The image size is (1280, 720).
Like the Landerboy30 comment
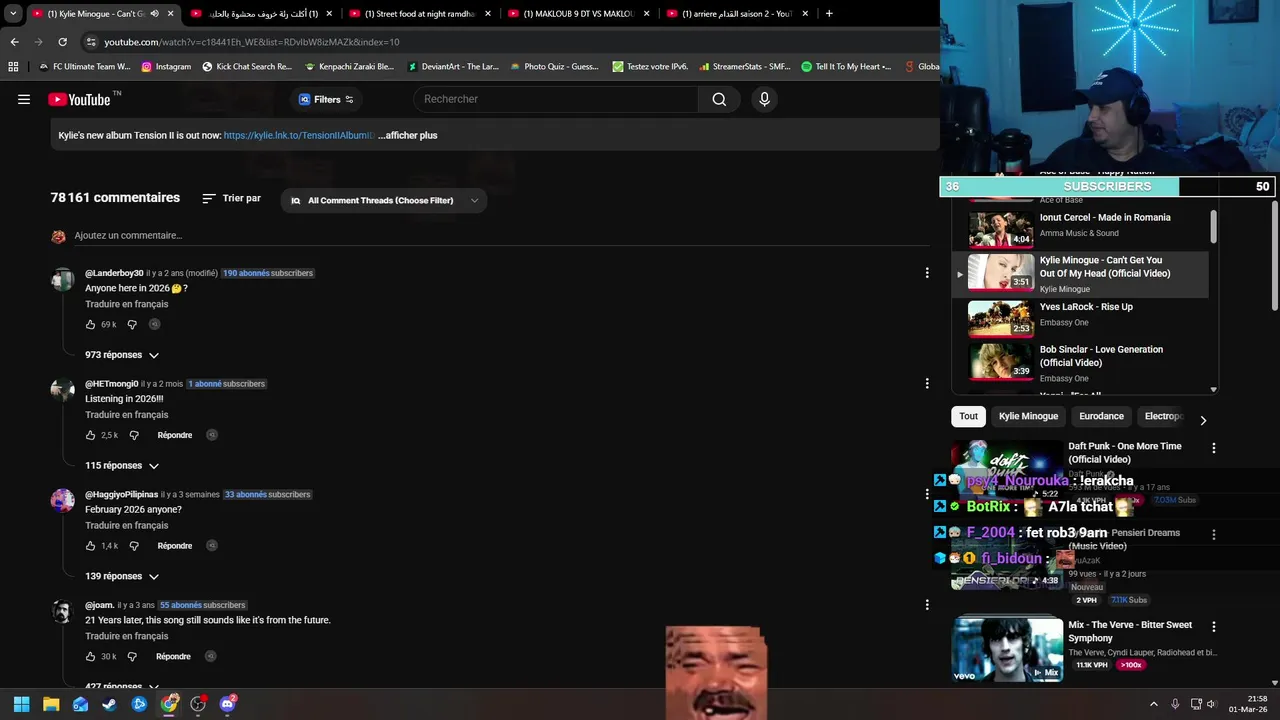(x=91, y=325)
